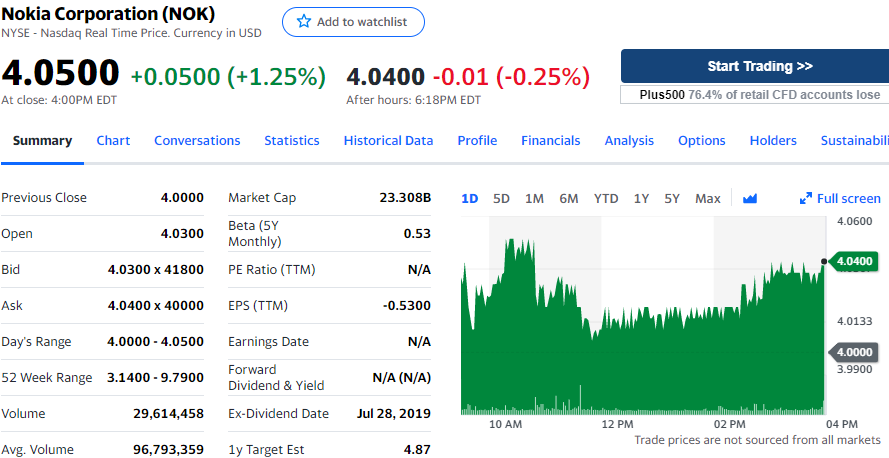This screenshot has height=458, width=889.
Task: Click the star icon in Add to watchlist
Action: (304, 22)
